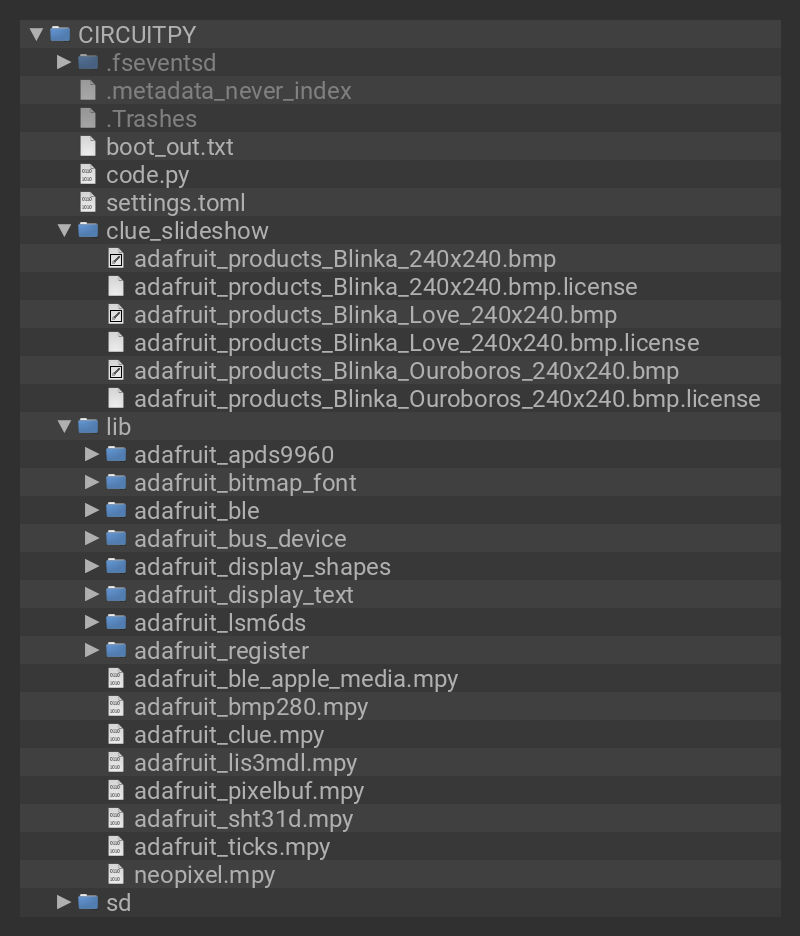Click the boot_out.txt file icon
This screenshot has width=800, height=936.
pos(88,147)
